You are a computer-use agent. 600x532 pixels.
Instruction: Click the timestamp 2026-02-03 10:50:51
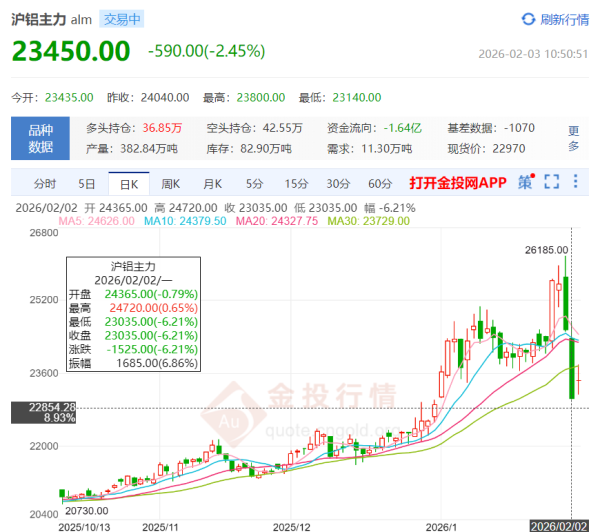[x=533, y=54]
